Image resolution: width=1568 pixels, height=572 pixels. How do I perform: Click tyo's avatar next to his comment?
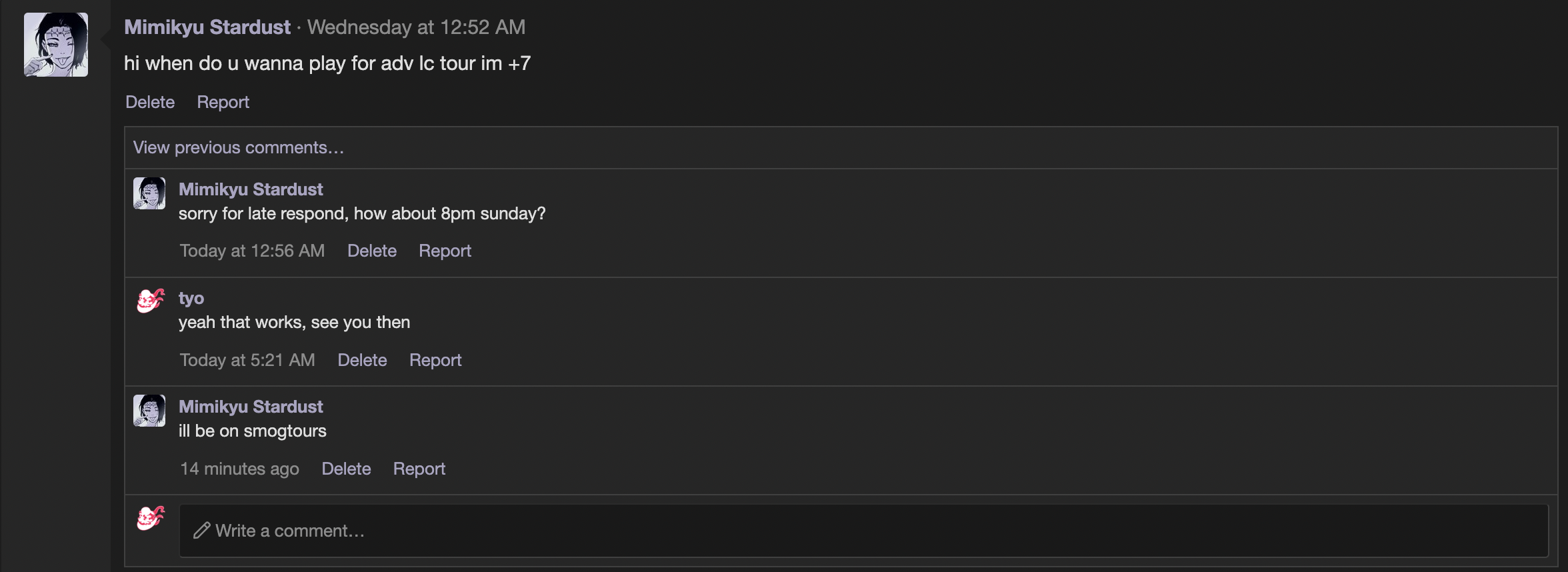150,301
